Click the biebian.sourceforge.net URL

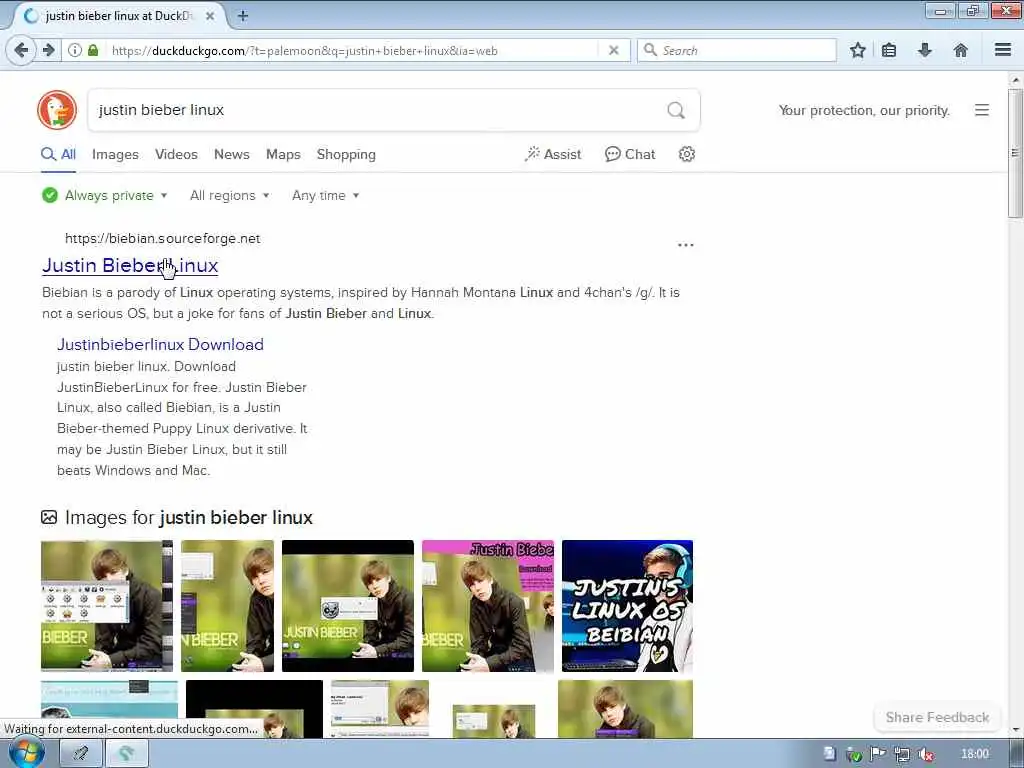click(163, 238)
